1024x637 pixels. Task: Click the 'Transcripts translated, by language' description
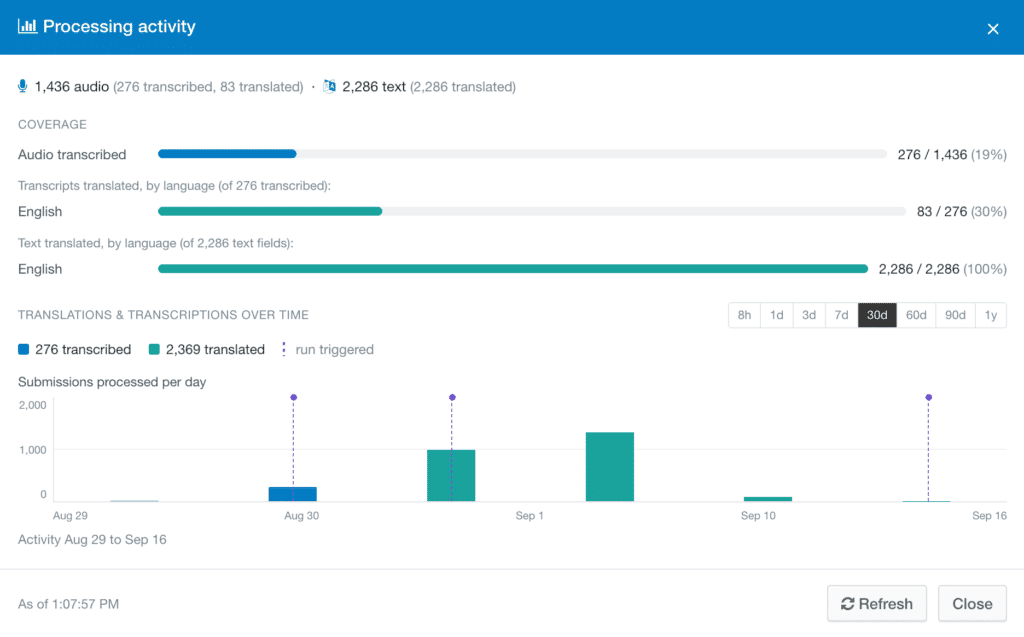[x=174, y=186]
